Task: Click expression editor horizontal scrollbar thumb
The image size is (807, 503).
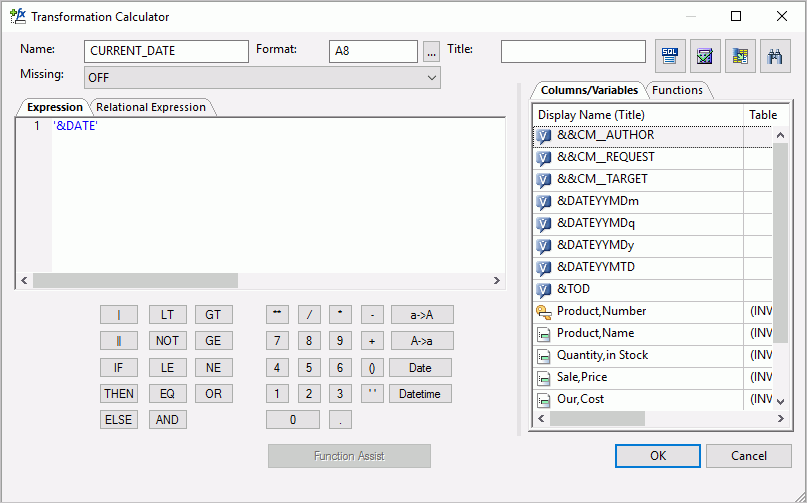Action: [135, 281]
